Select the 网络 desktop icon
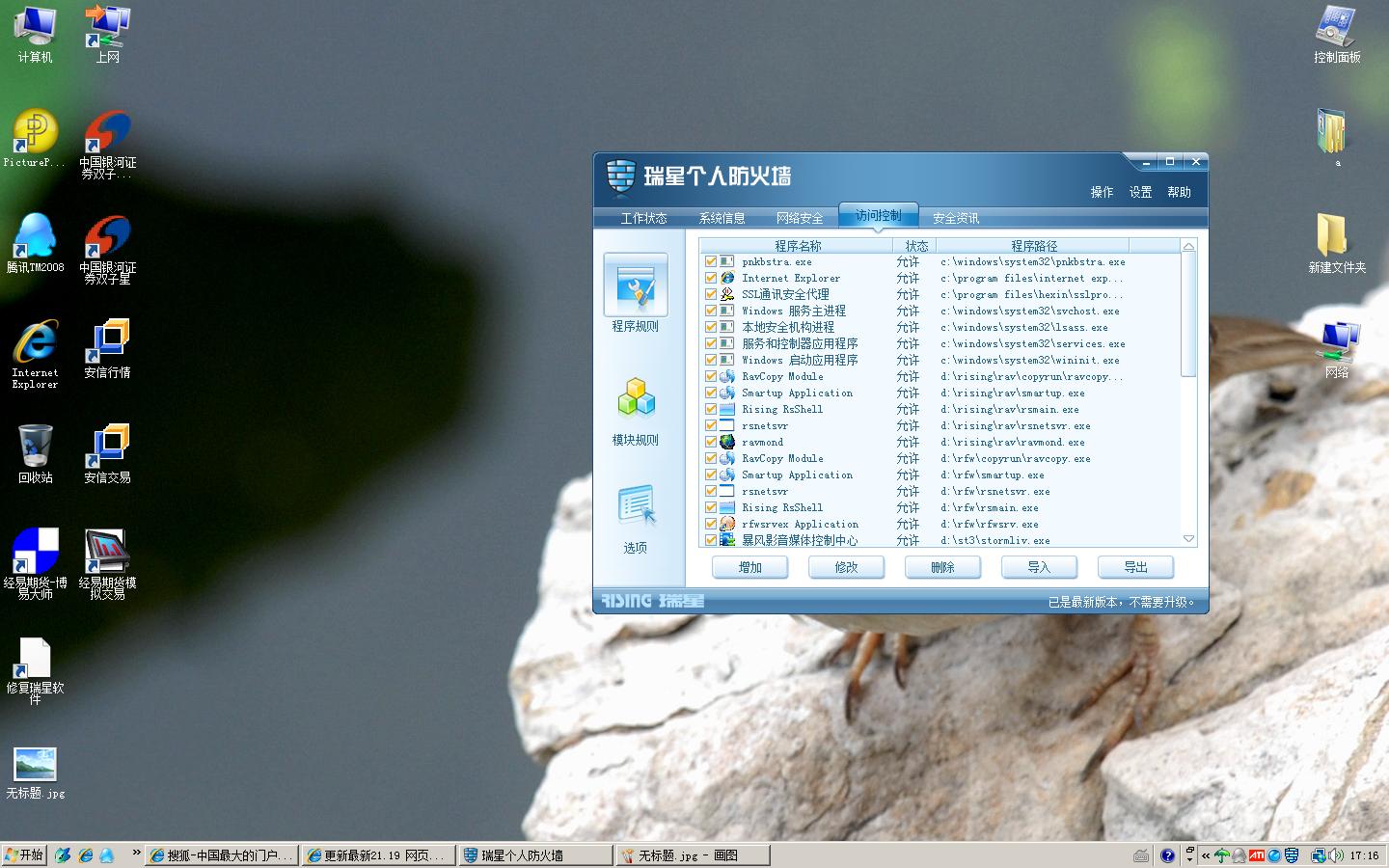 (x=1337, y=348)
